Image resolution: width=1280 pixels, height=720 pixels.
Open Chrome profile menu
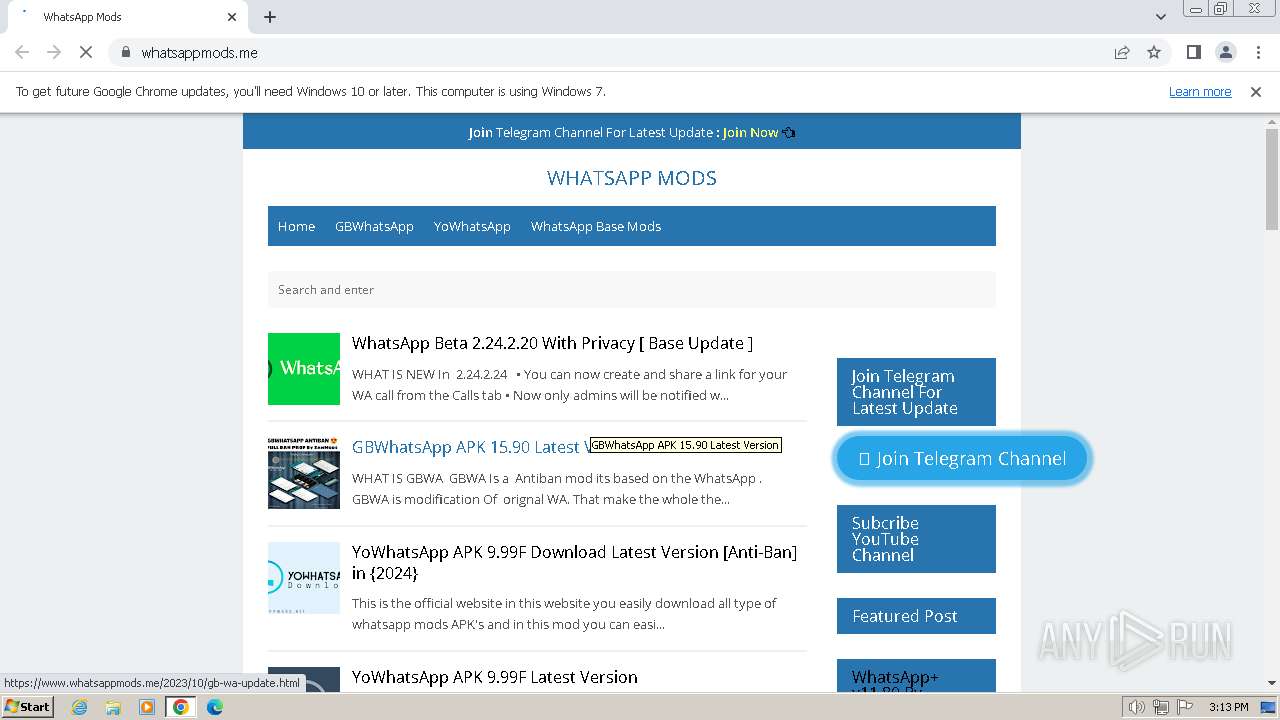[x=1225, y=52]
